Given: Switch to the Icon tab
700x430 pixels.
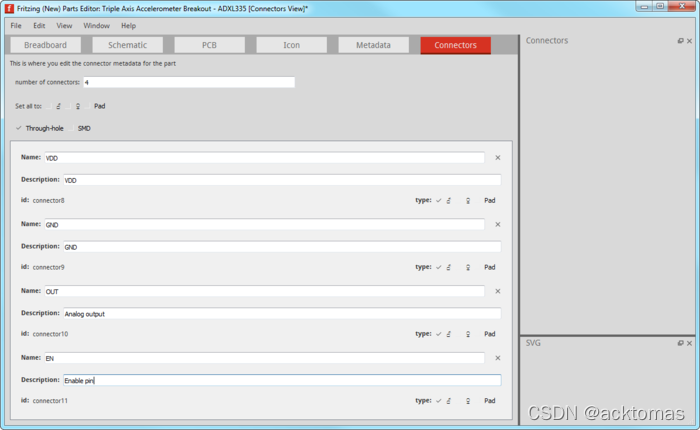Looking at the screenshot, I should [292, 45].
